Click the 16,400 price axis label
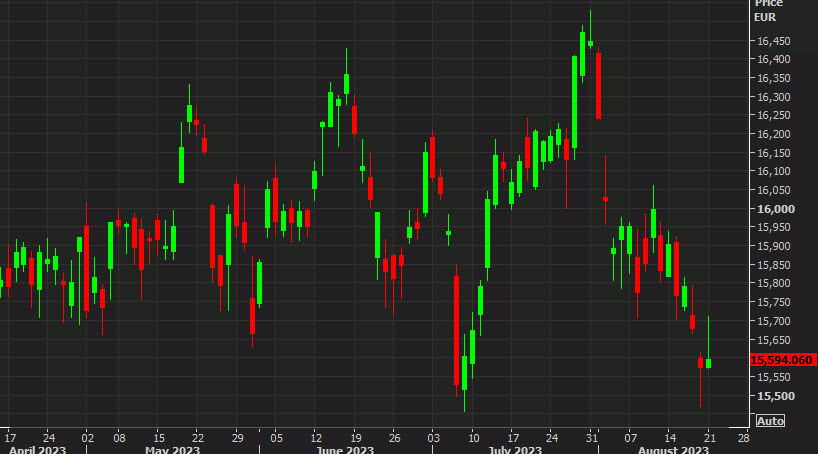Image resolution: width=818 pixels, height=454 pixels. pos(774,59)
